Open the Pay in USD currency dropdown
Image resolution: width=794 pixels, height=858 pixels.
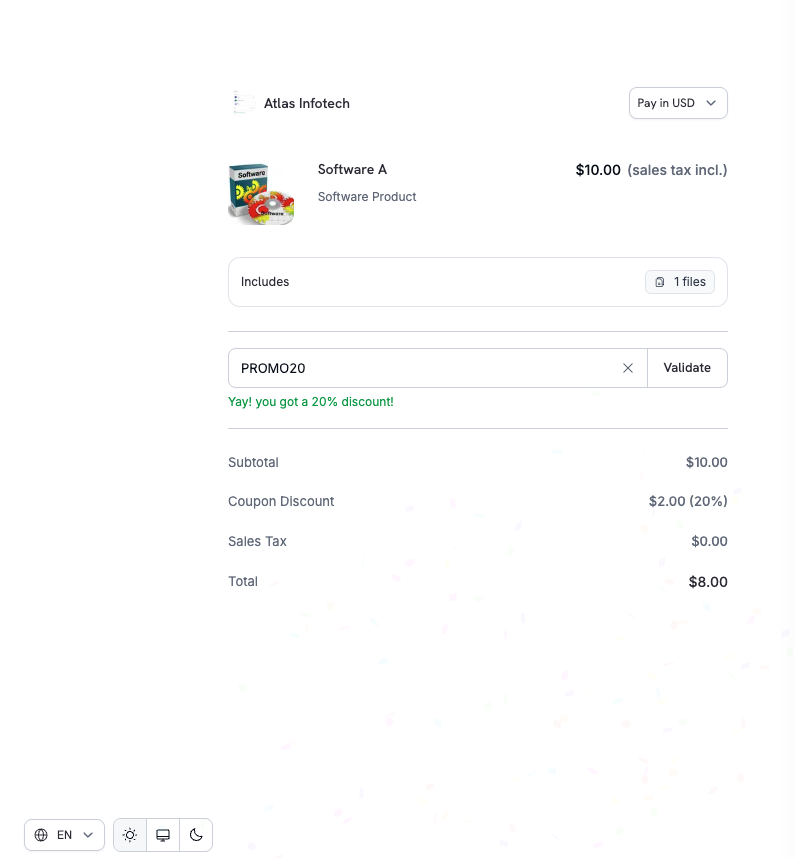(678, 103)
